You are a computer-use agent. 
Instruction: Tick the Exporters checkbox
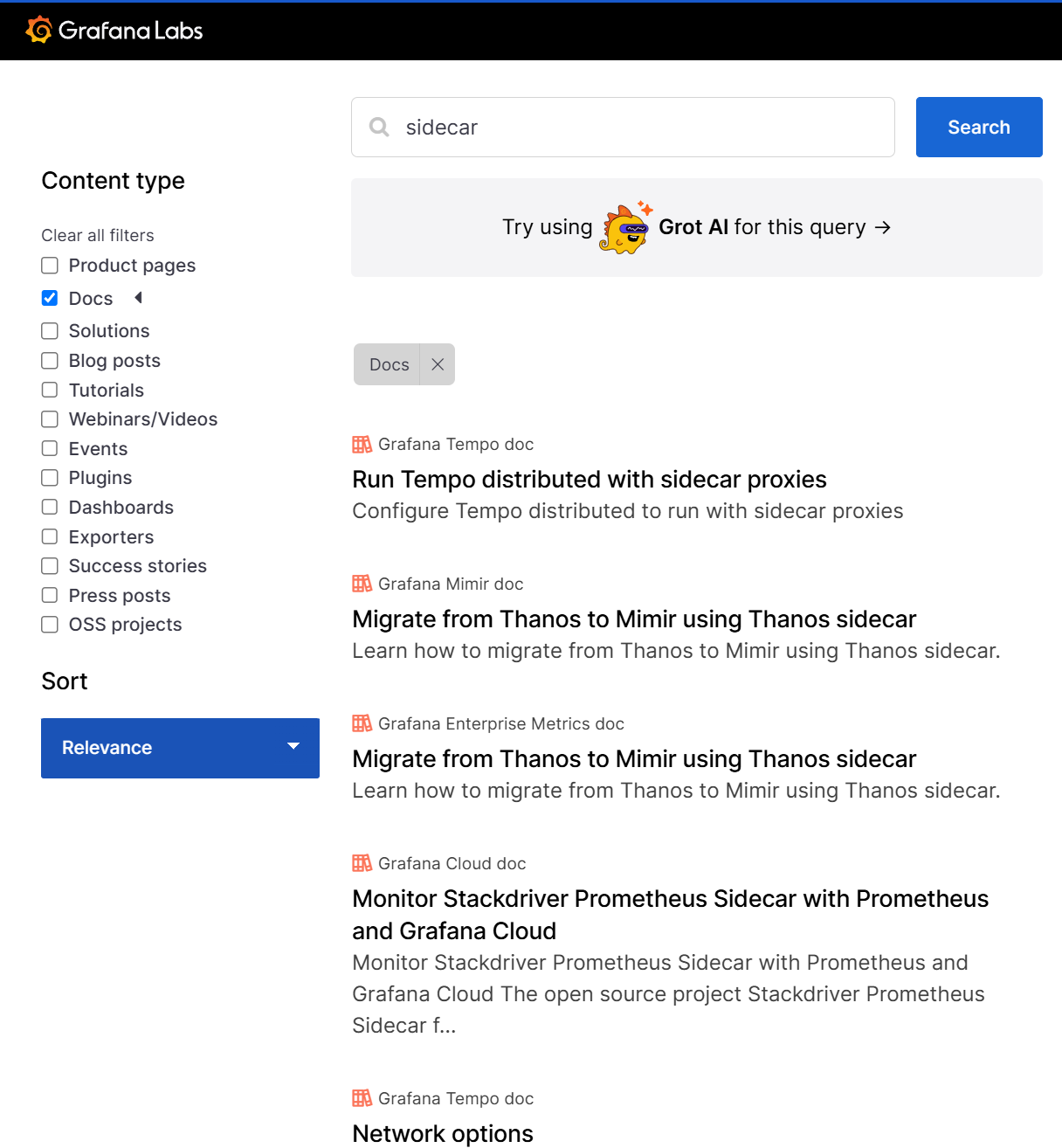(x=50, y=536)
